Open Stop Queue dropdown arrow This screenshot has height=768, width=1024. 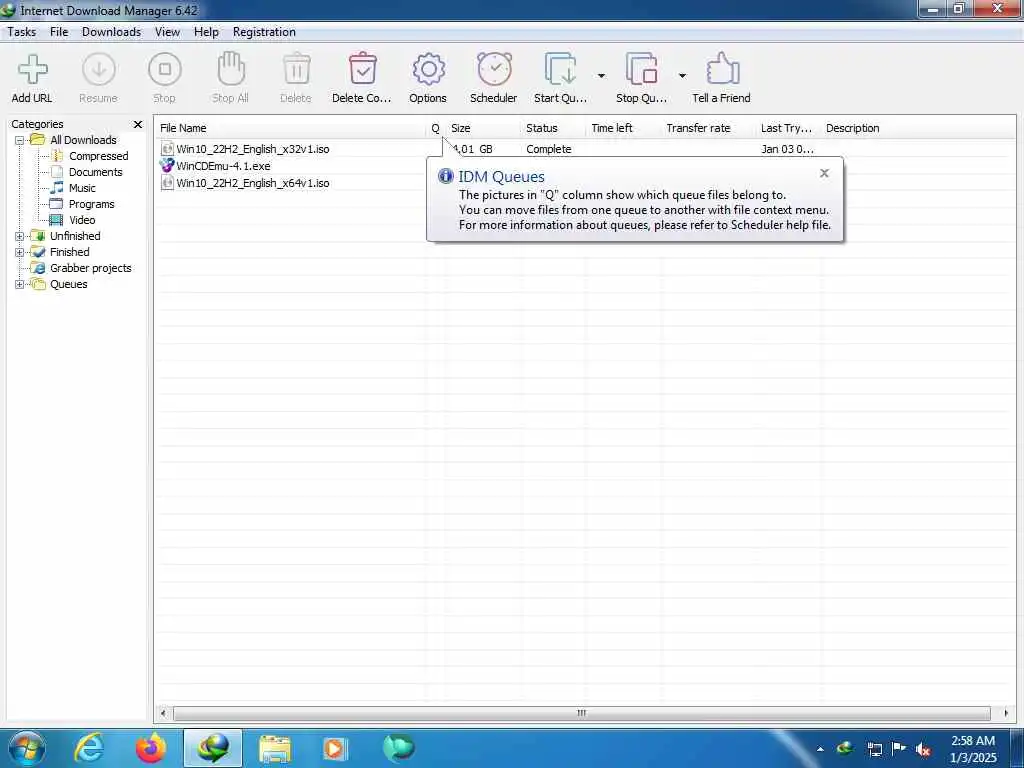pyautogui.click(x=682, y=76)
